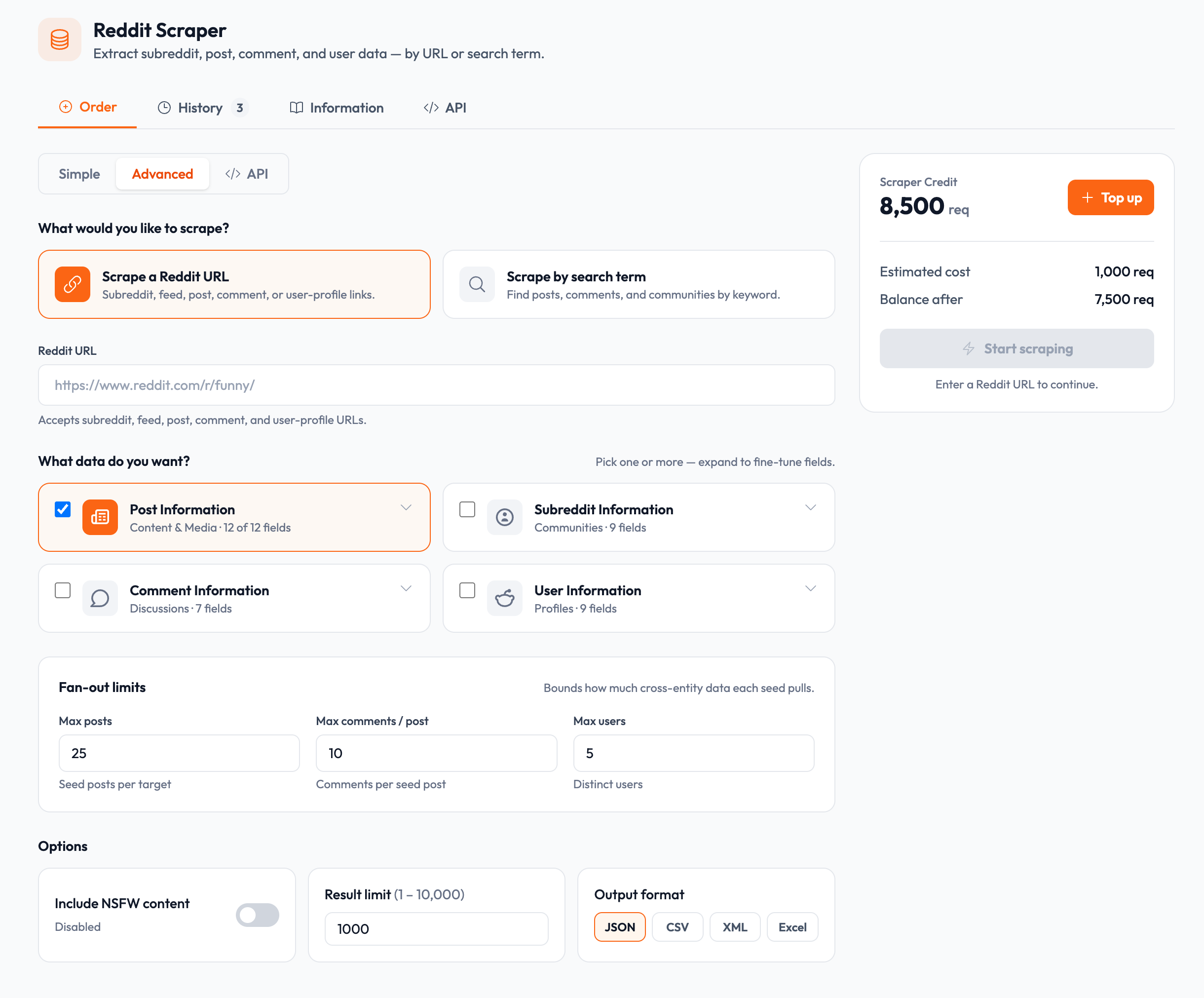
Task: Toggle the Include NSFW content switch
Action: 258,915
